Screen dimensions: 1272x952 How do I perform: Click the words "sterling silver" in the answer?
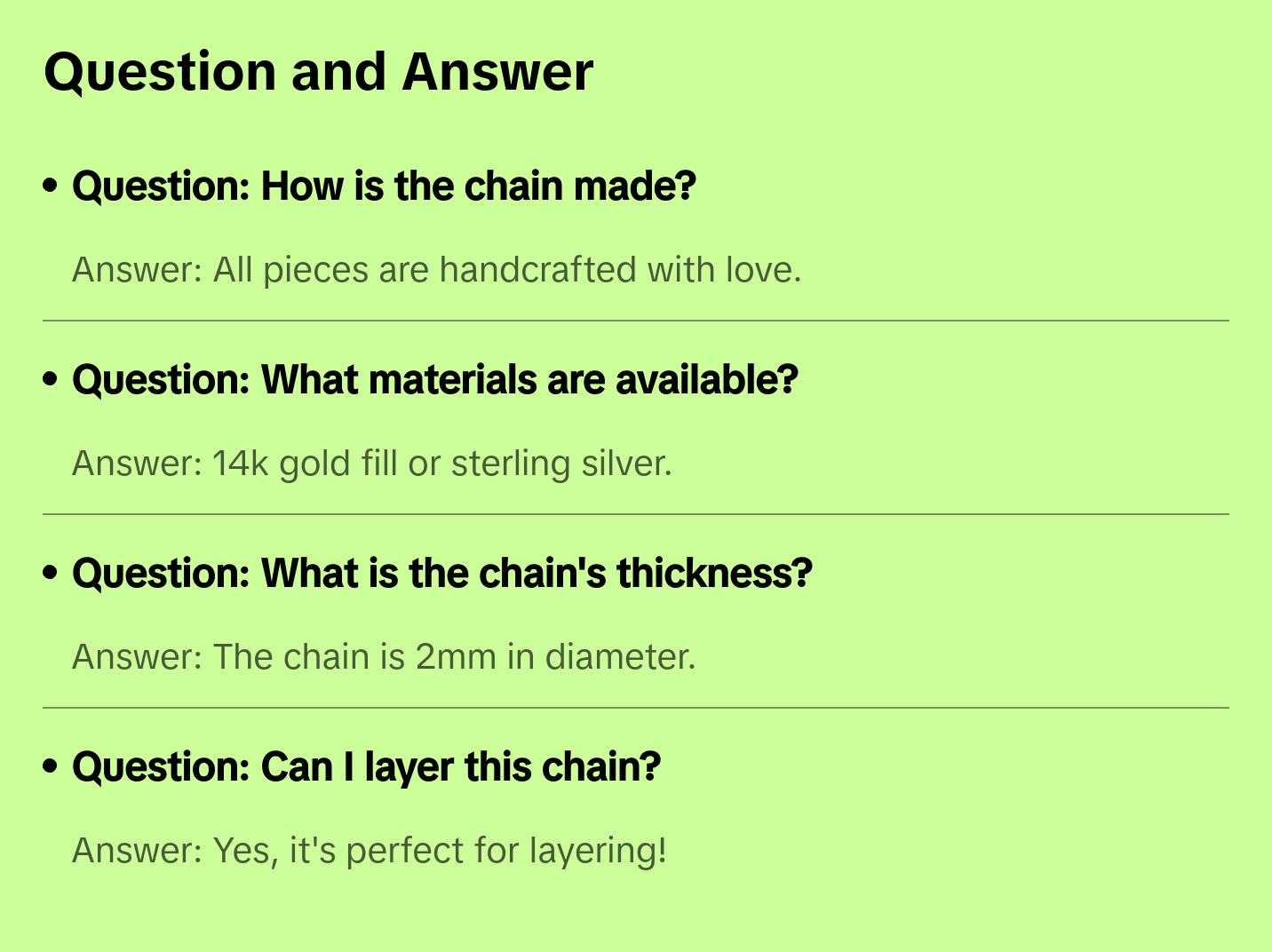tap(561, 464)
